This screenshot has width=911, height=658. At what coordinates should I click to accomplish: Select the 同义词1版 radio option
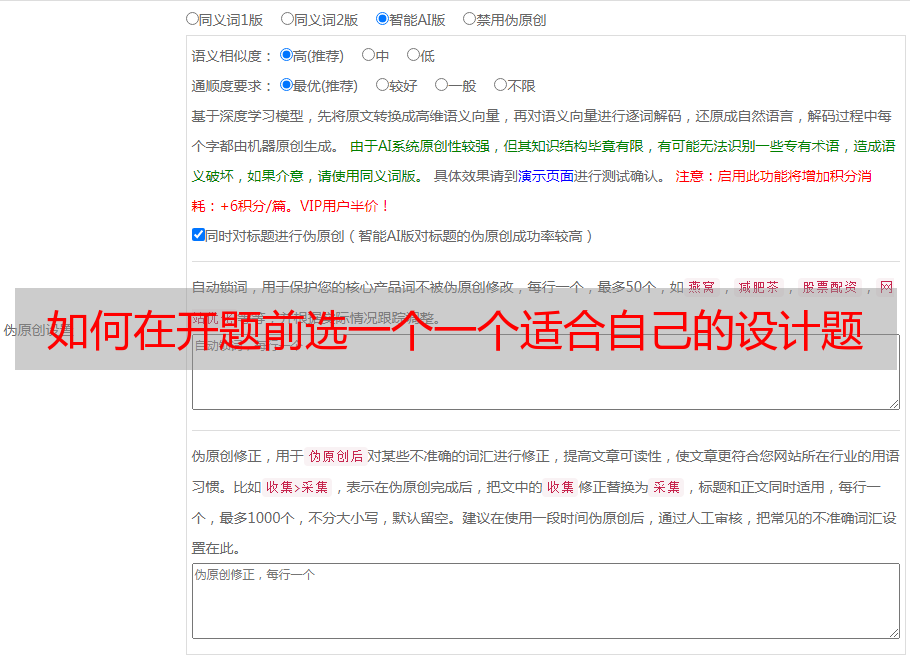pos(192,19)
